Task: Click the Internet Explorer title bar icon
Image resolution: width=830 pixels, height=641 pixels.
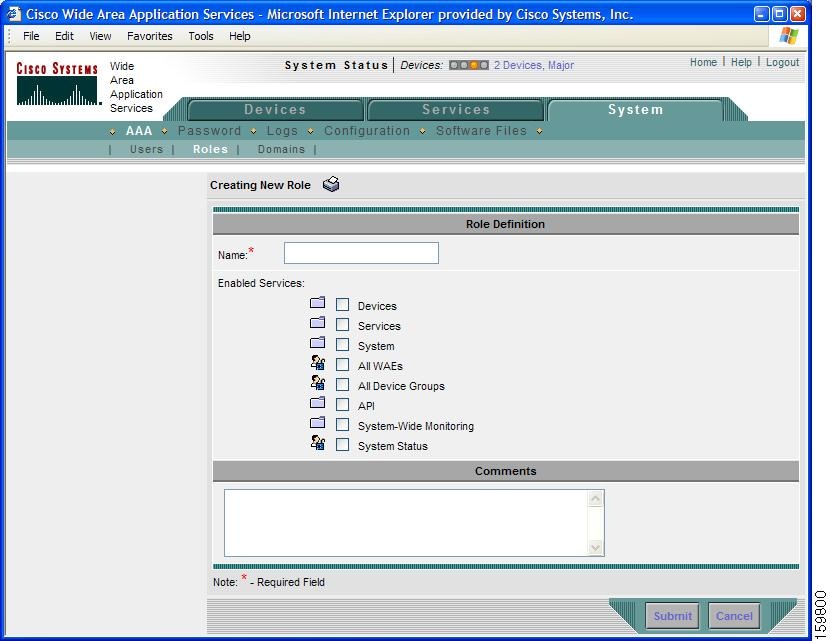Action: coord(14,14)
